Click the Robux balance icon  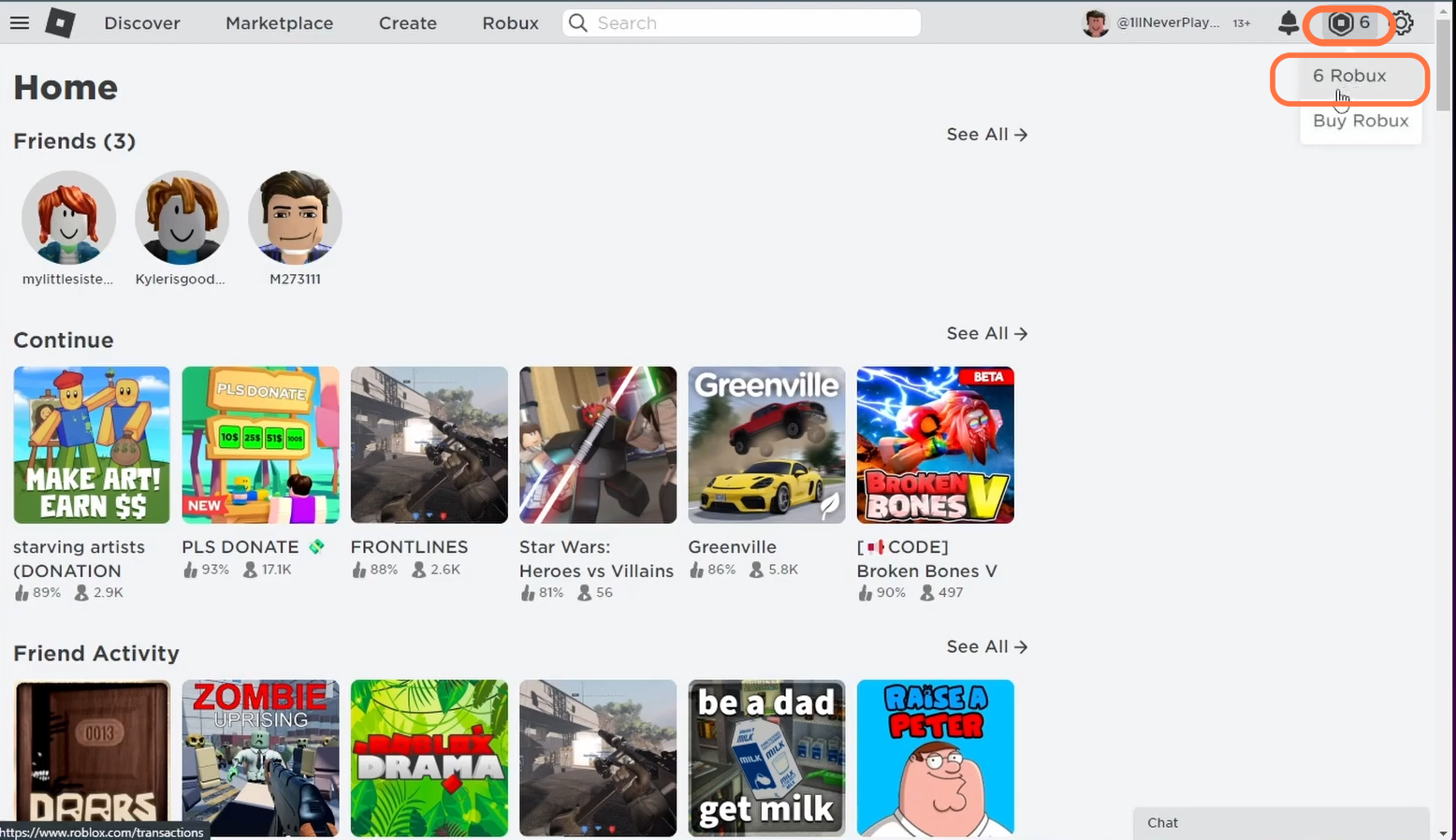click(x=1341, y=23)
